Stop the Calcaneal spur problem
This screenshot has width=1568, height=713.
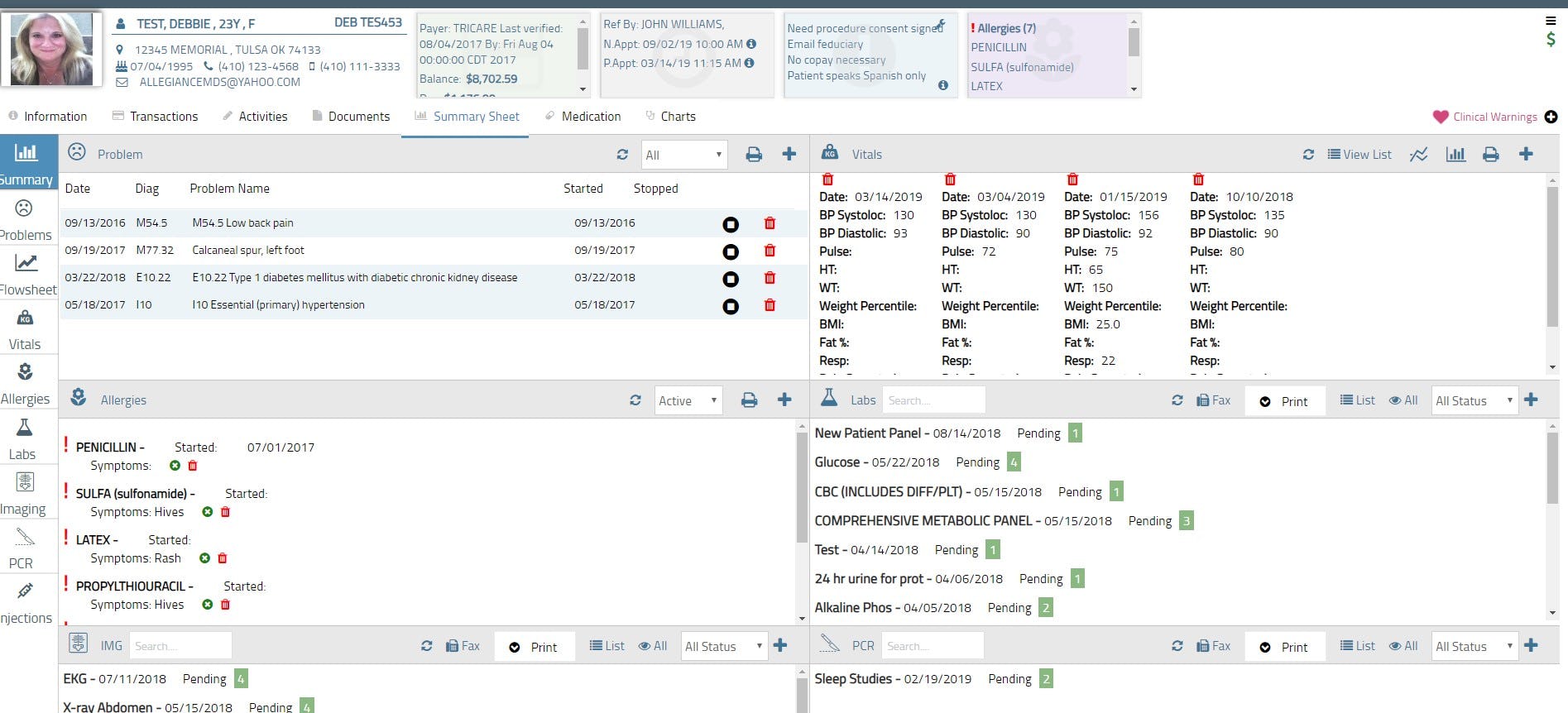731,251
